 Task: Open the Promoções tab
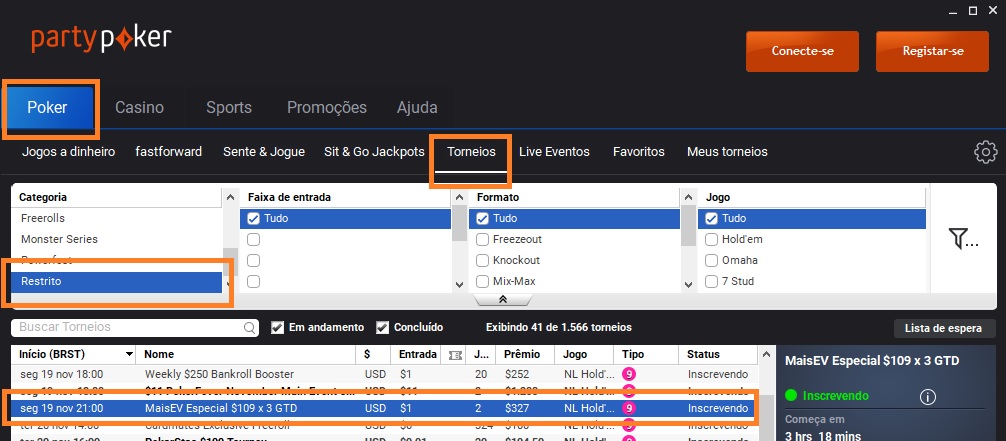click(327, 107)
